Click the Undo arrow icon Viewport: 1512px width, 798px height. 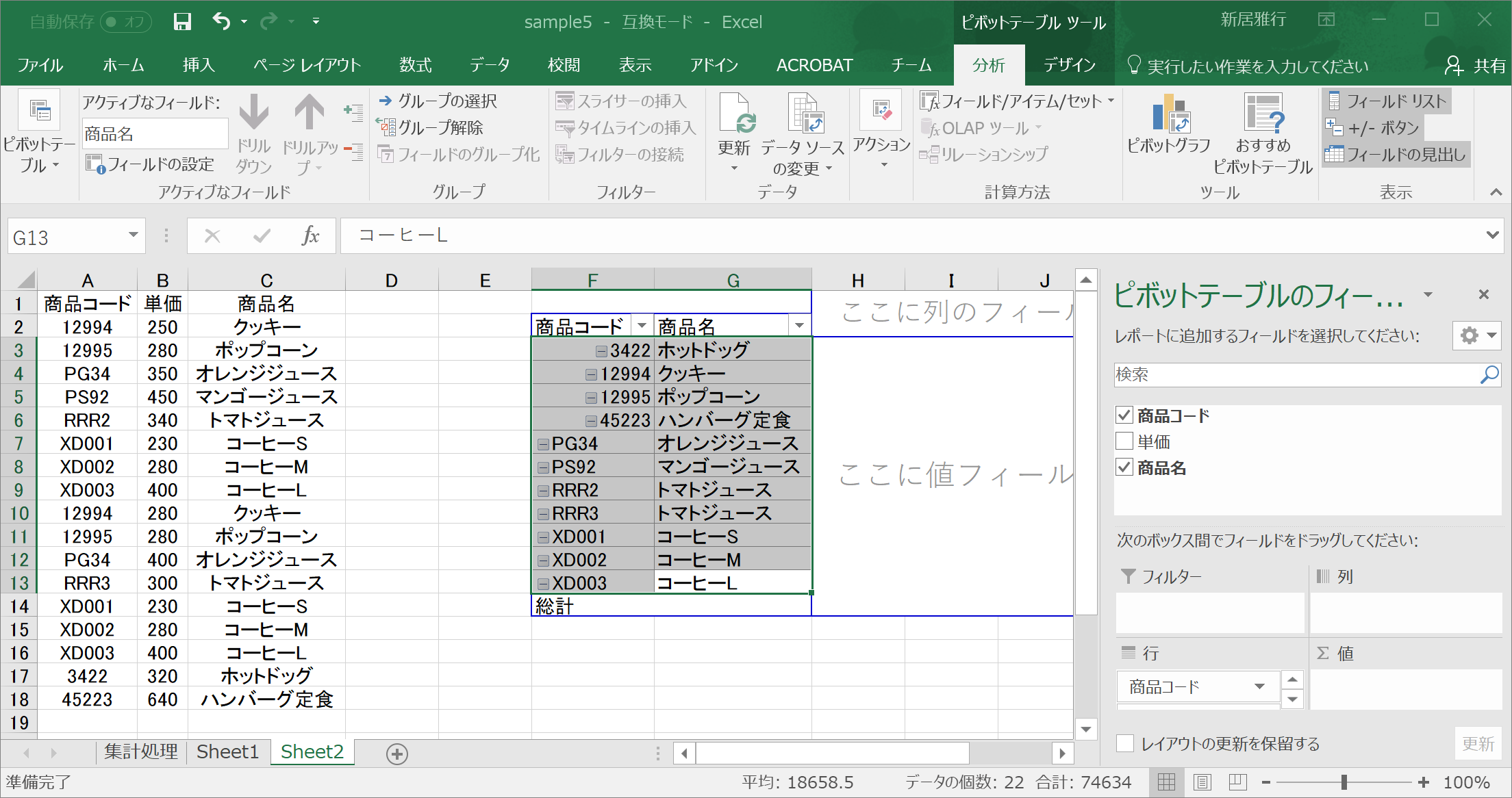coord(221,21)
